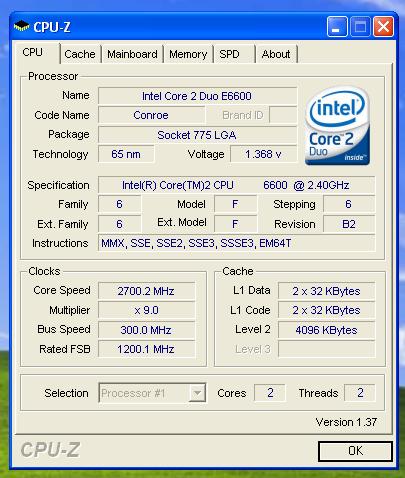Image resolution: width=405 pixels, height=478 pixels.
Task: Click the OK button
Action: [x=355, y=451]
